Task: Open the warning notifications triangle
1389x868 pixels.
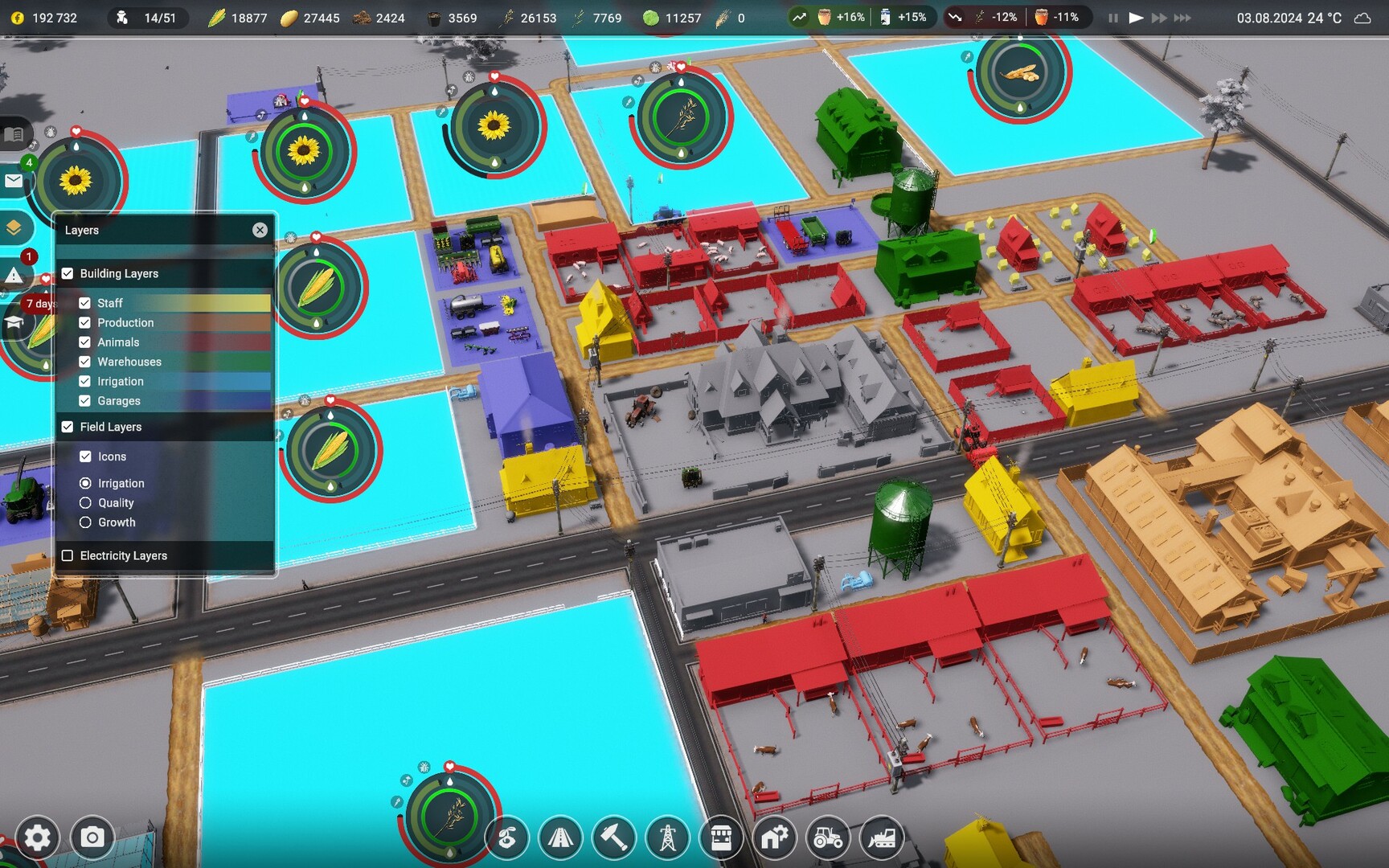Action: tap(14, 273)
